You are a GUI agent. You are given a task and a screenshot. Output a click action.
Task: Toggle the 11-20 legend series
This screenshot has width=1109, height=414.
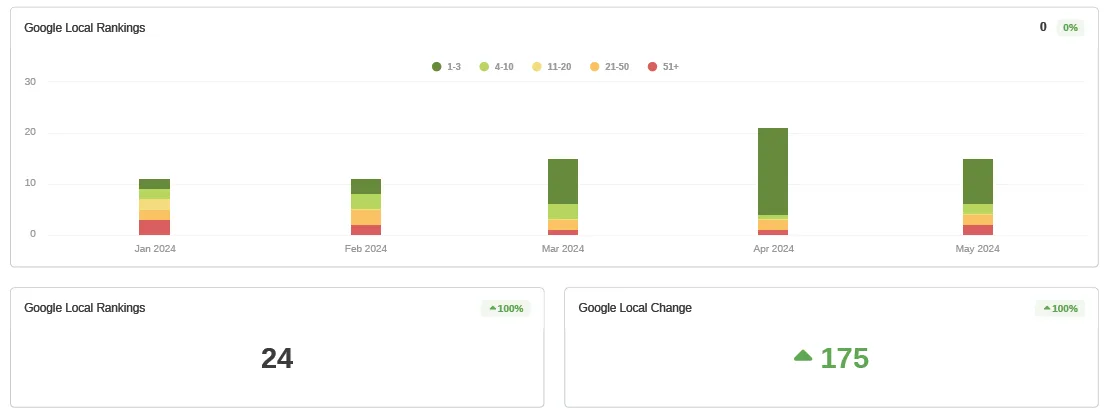pos(551,67)
